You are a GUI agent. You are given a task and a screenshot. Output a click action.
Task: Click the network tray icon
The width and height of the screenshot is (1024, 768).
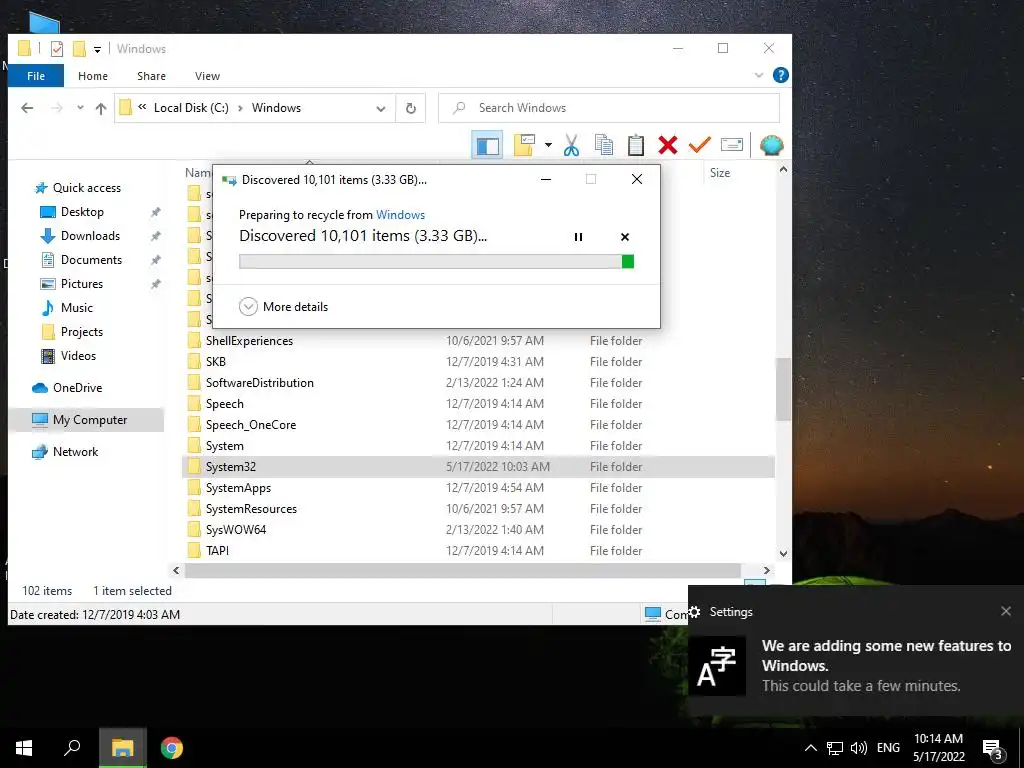coord(835,748)
